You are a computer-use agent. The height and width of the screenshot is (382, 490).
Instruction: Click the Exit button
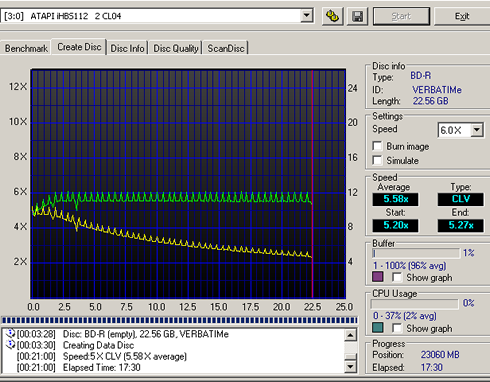462,16
